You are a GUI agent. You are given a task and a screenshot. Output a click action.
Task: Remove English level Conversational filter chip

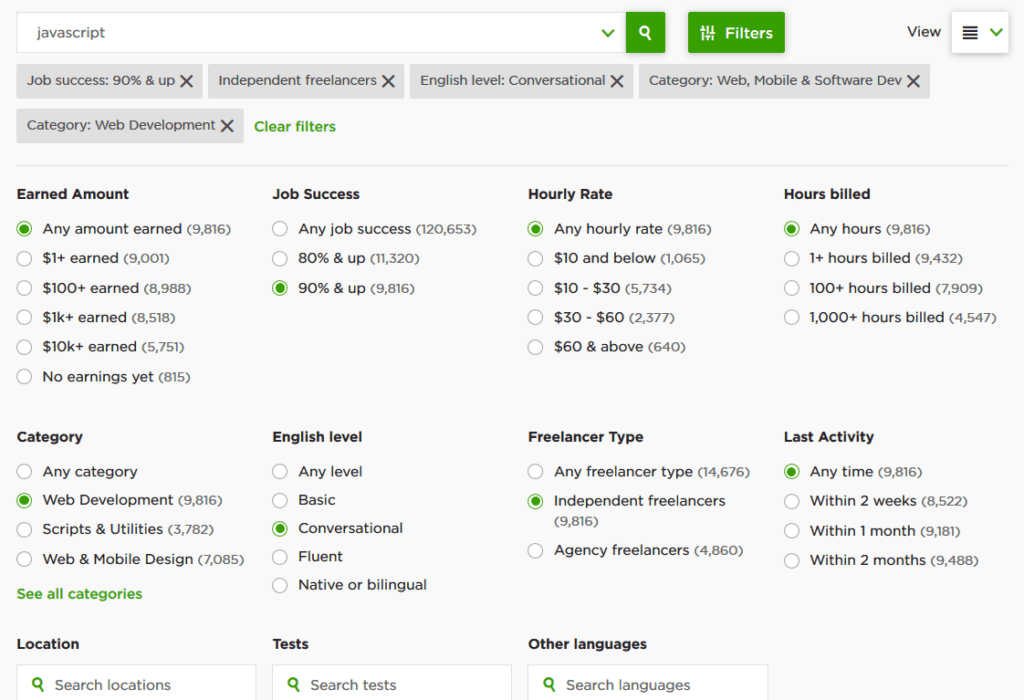click(x=617, y=81)
